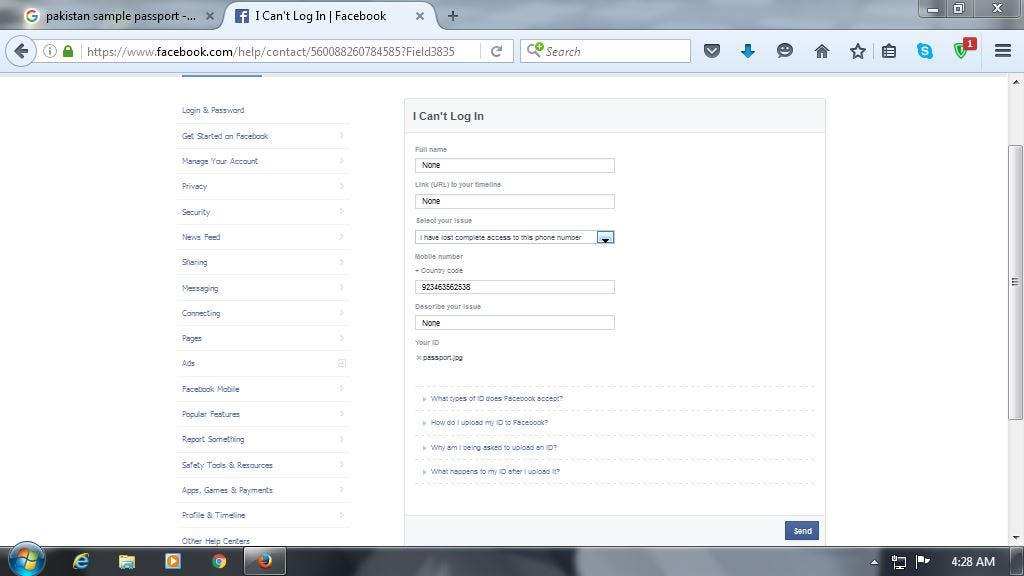The height and width of the screenshot is (576, 1024).
Task: Close the I Can't Log In tab
Action: [x=420, y=16]
